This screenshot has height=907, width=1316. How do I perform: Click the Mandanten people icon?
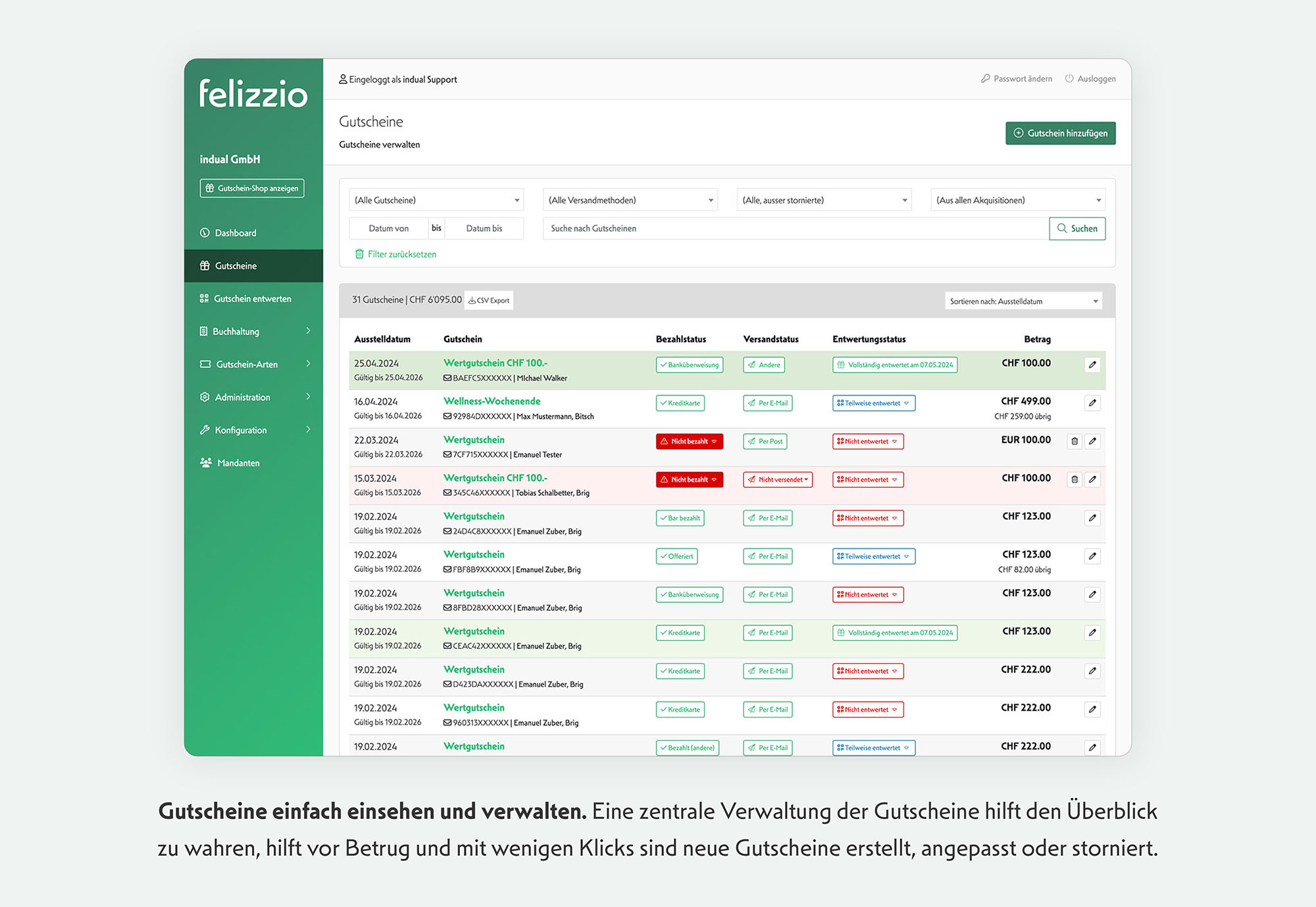tap(206, 463)
